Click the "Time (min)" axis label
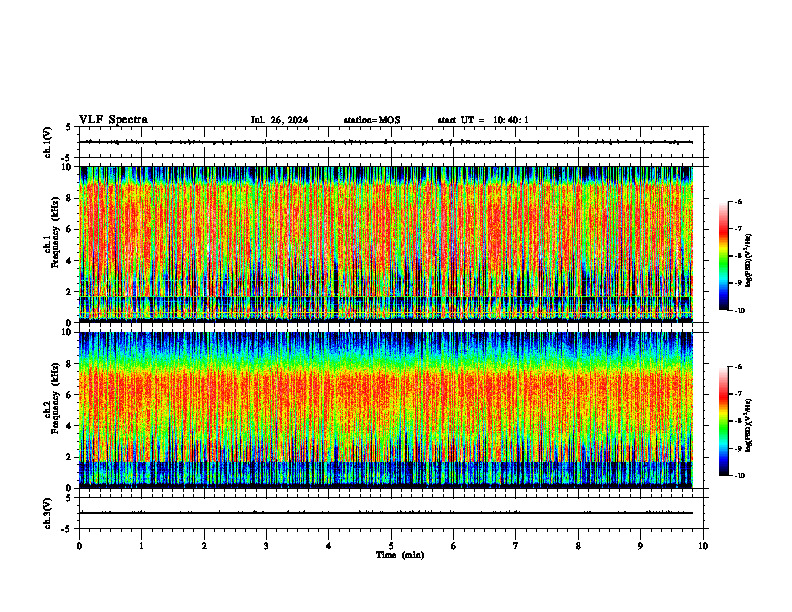Image resolution: width=792 pixels, height=612 pixels. 400,555
